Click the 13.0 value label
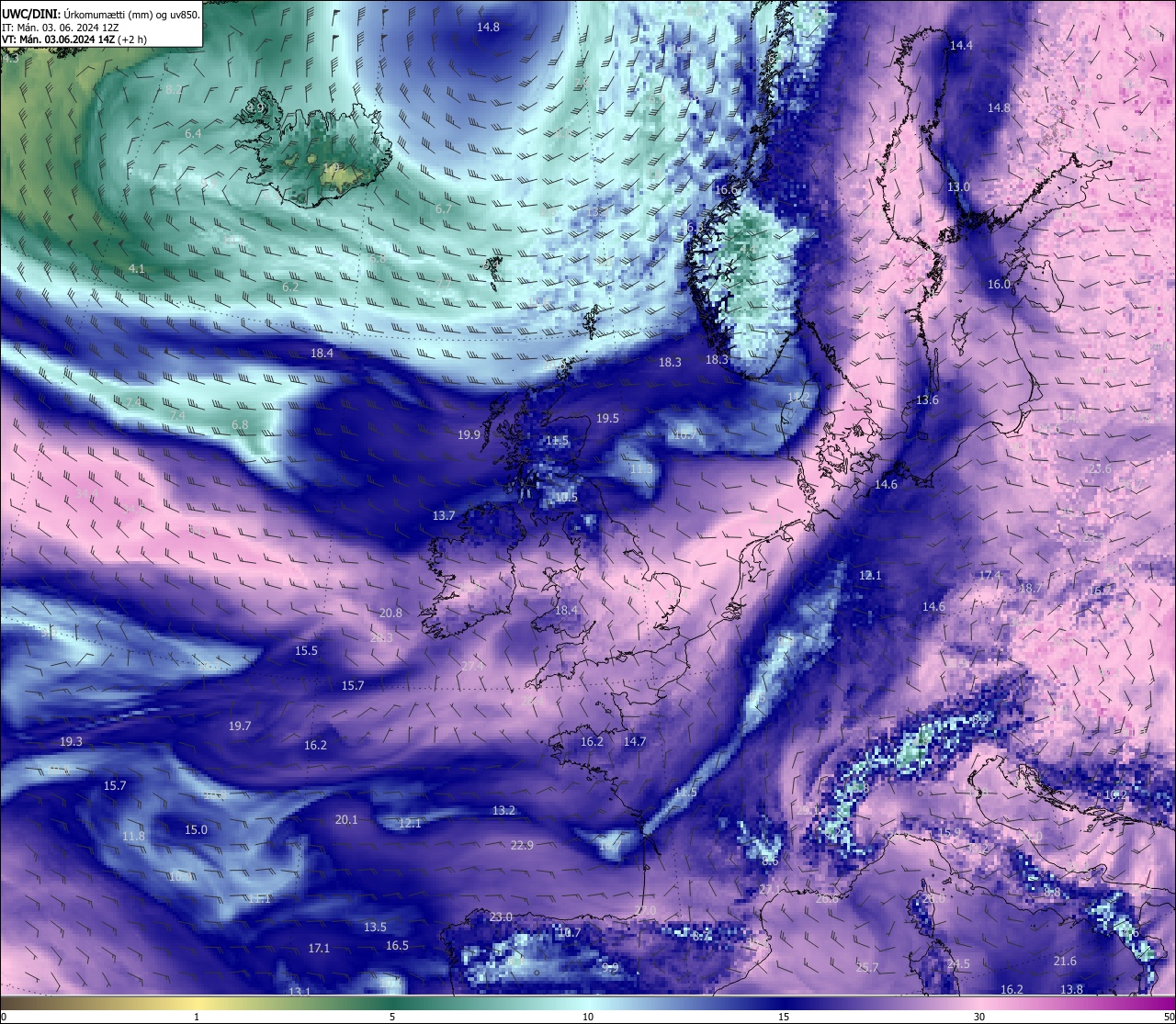Screen dimensions: 1176x1024 pyautogui.click(x=958, y=186)
